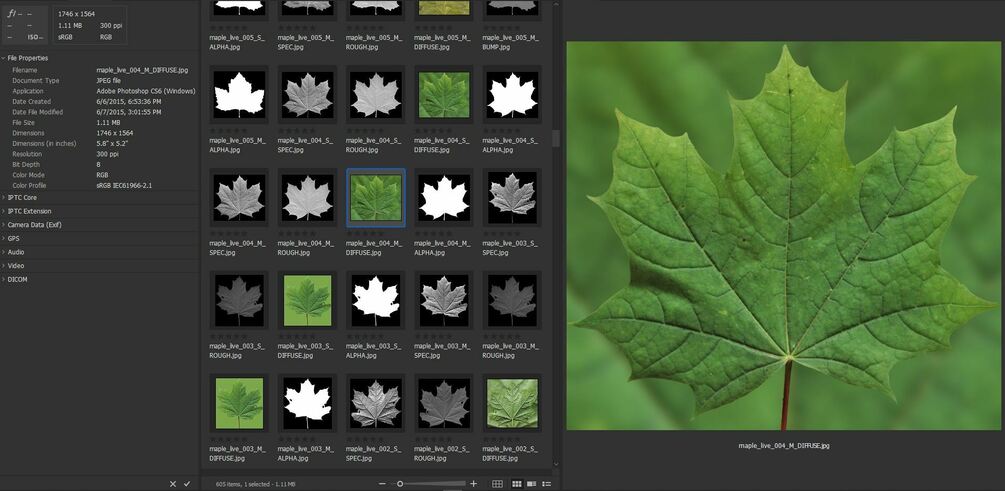Switch to view content as thumbnails

point(517,484)
